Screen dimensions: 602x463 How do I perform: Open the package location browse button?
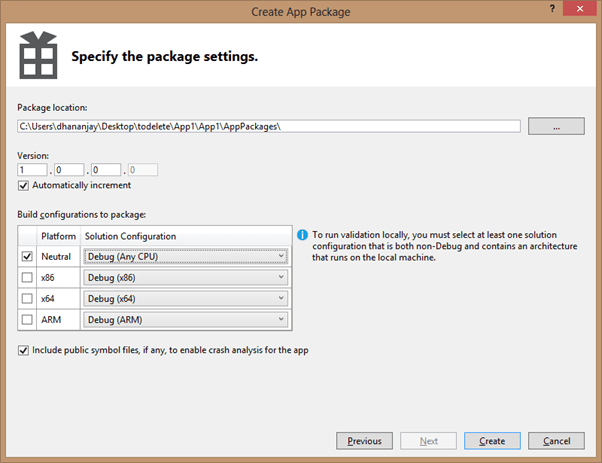point(555,126)
